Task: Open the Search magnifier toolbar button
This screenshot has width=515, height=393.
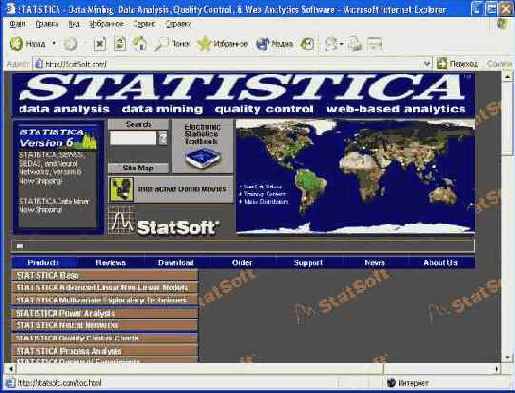Action: pos(161,44)
